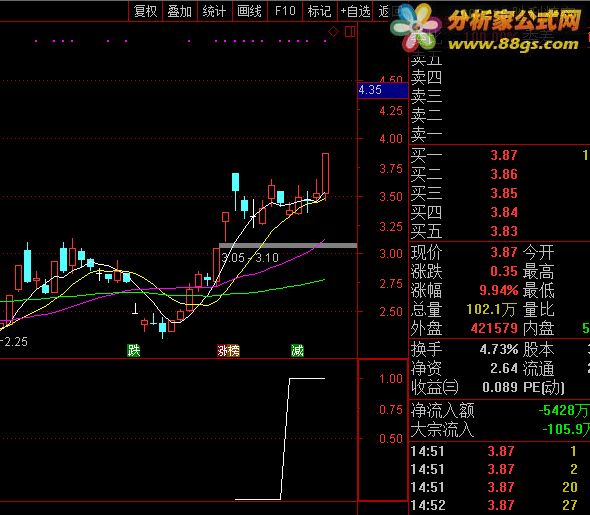
Task: Click the 涨榜 marker under the chart
Action: [228, 351]
